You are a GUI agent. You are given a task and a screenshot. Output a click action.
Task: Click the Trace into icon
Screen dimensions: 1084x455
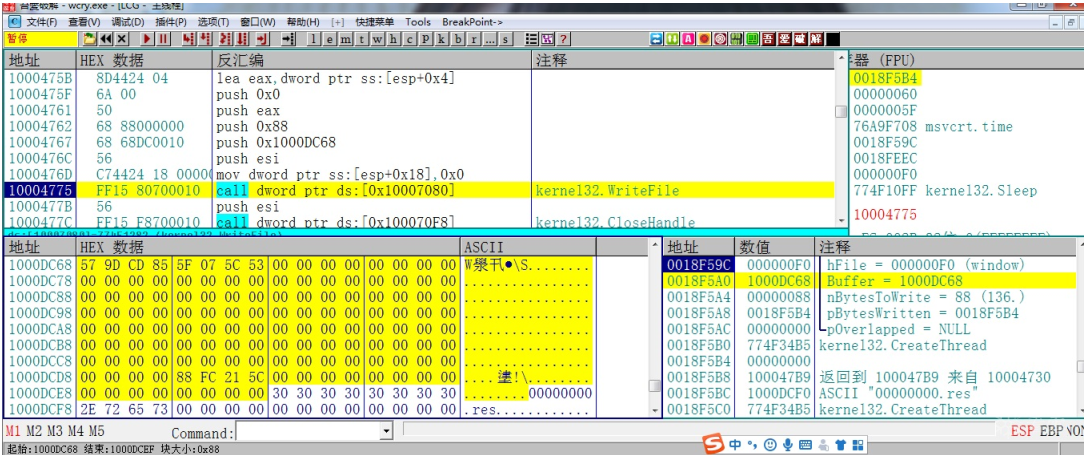click(x=225, y=39)
